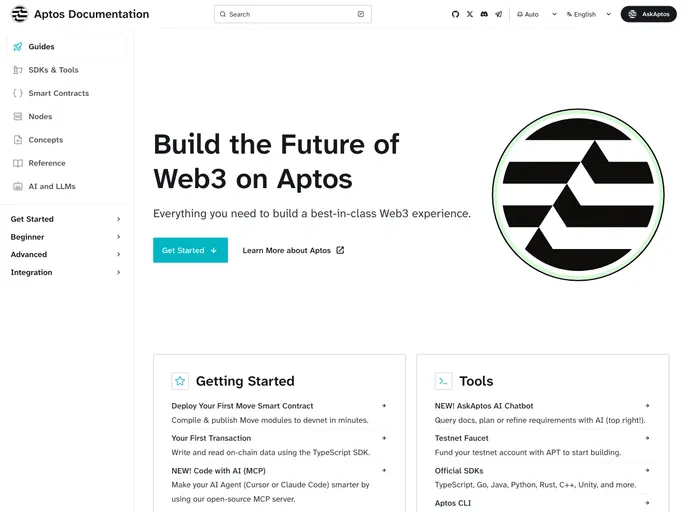Open the AI and LLMs sidebar tab
688x512 pixels.
(x=51, y=186)
